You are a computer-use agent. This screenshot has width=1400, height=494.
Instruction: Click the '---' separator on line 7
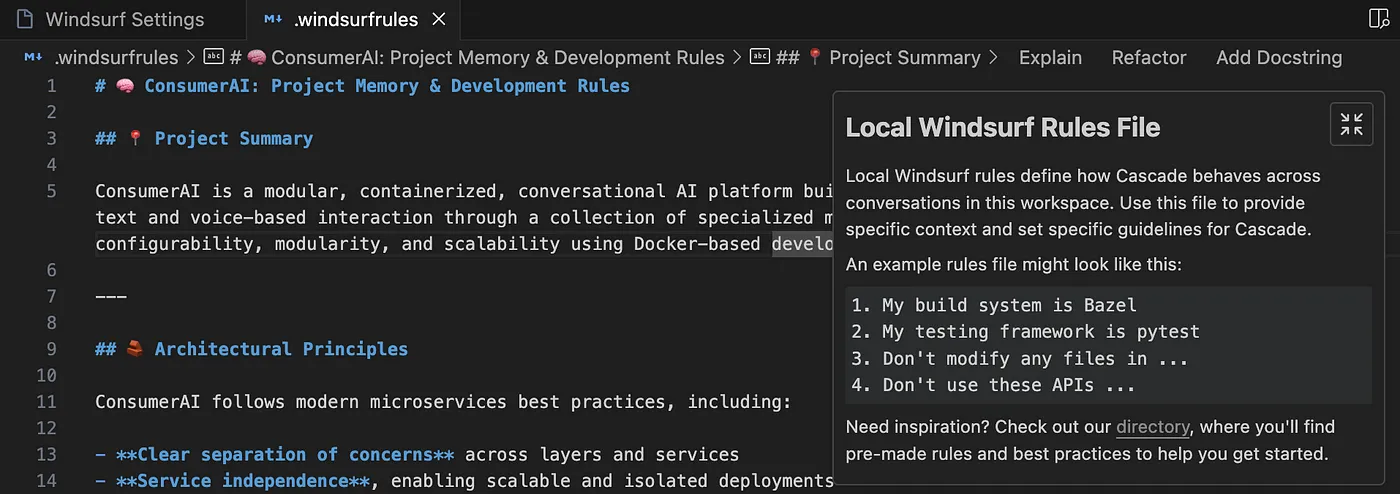(111, 297)
